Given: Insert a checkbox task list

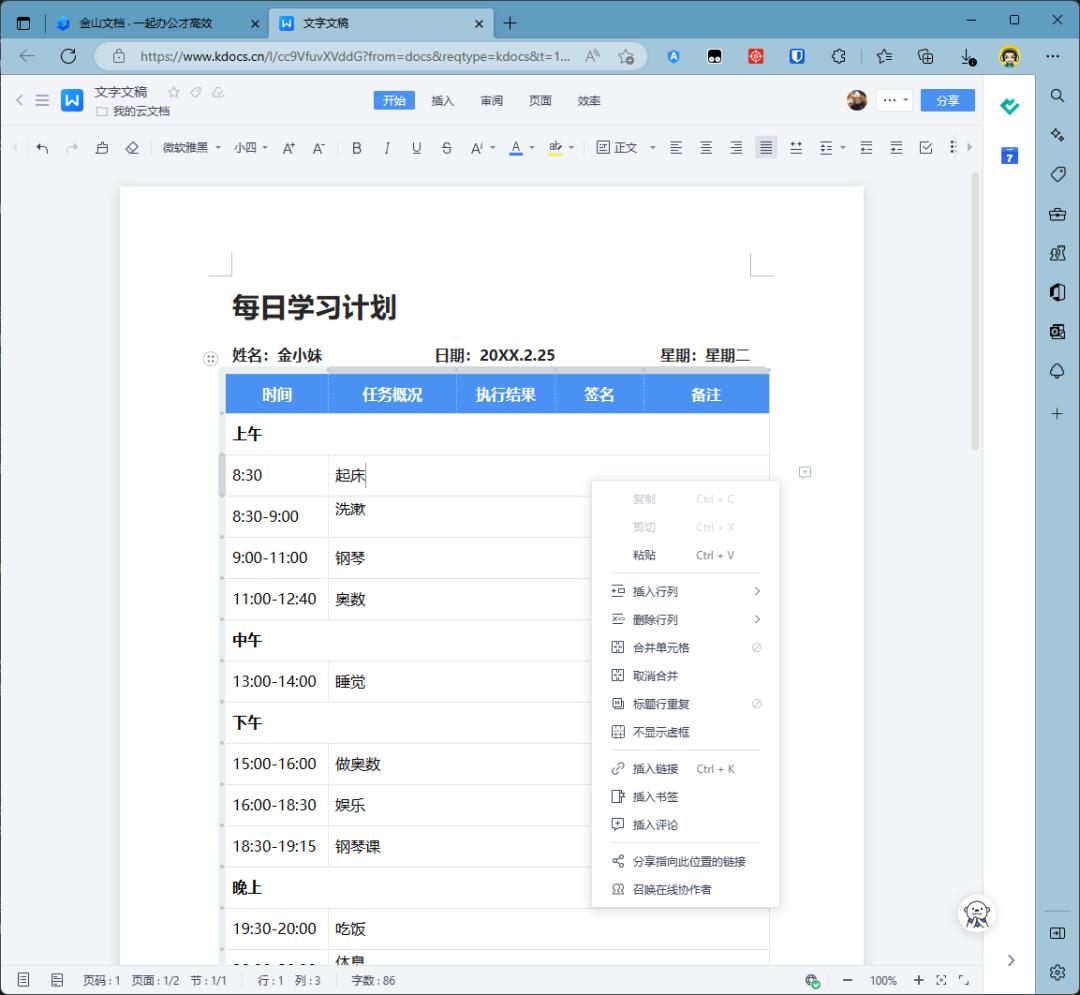Looking at the screenshot, I should pos(926,148).
